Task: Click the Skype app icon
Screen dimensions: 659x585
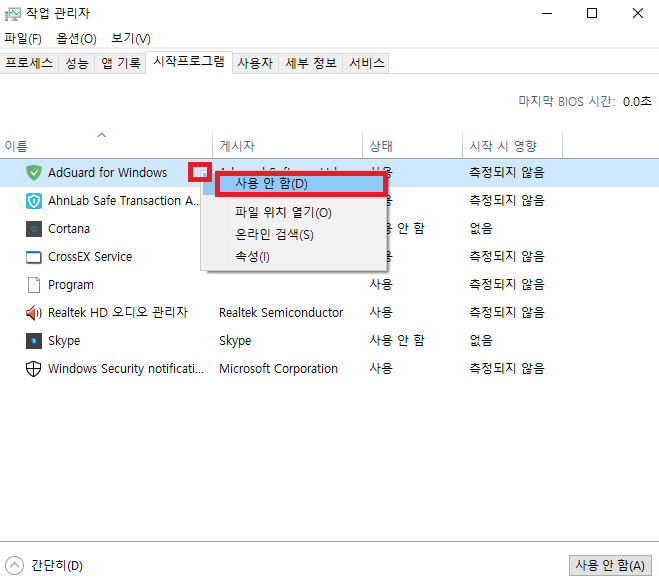Action: coord(34,341)
